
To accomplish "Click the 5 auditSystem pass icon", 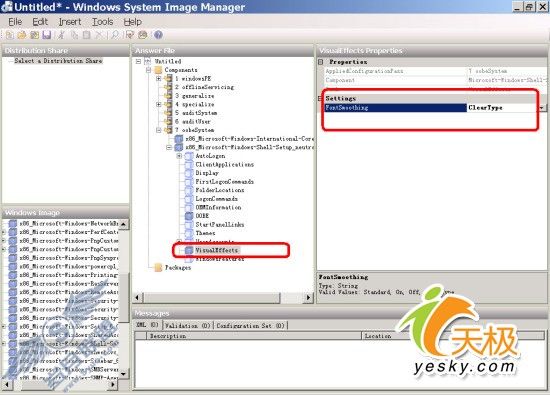I will click(168, 113).
